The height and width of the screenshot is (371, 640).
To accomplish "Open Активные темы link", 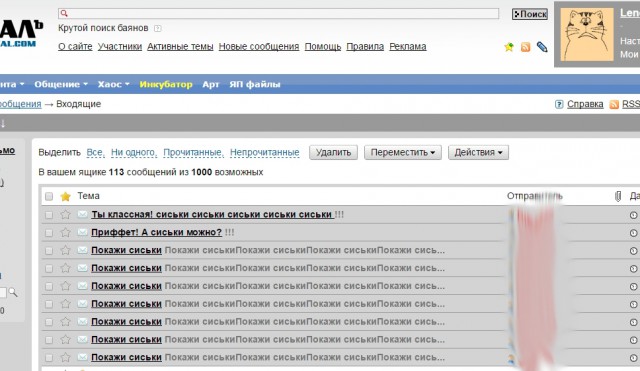I will [x=180, y=47].
